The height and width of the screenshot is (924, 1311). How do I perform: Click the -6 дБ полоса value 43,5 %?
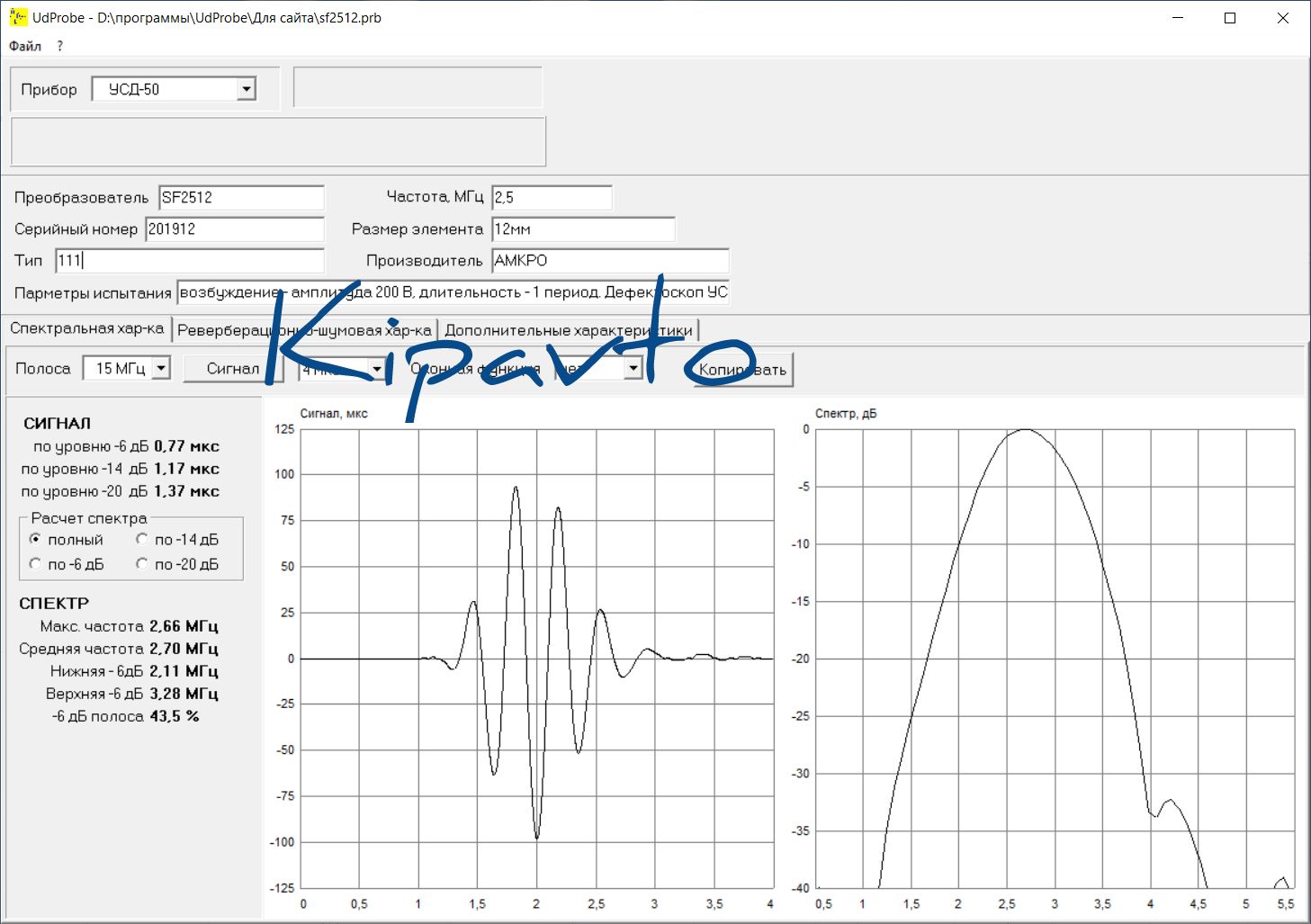coord(175,716)
